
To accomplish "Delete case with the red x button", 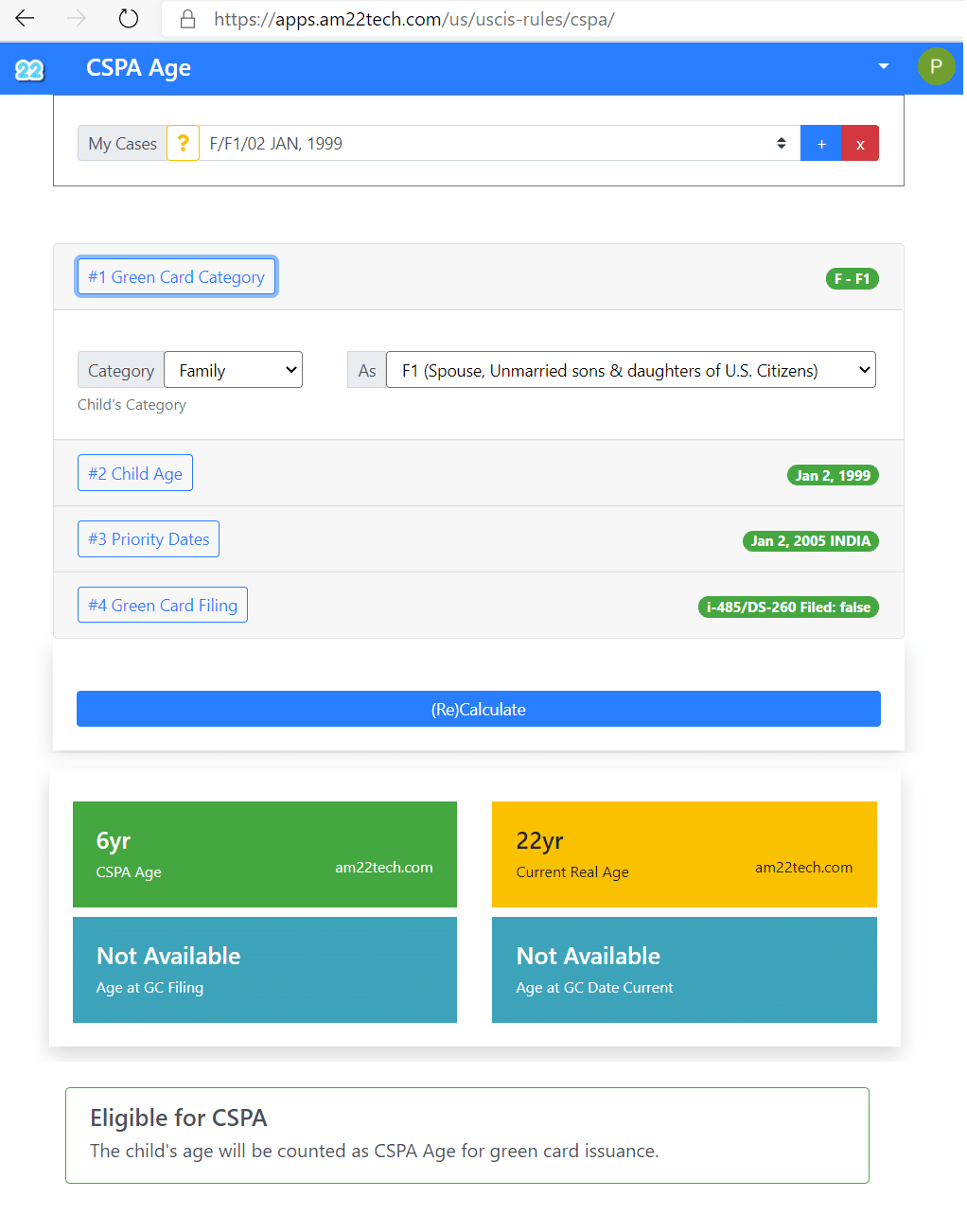I will [860, 144].
